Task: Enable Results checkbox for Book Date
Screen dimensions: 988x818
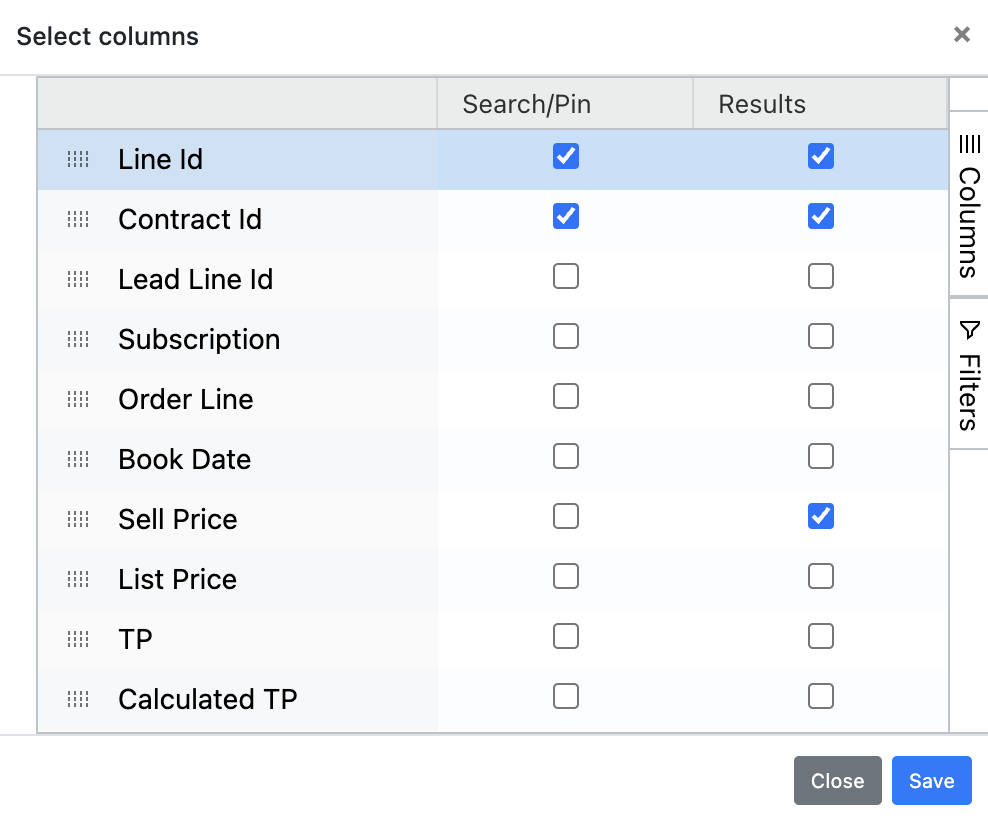Action: (821, 456)
